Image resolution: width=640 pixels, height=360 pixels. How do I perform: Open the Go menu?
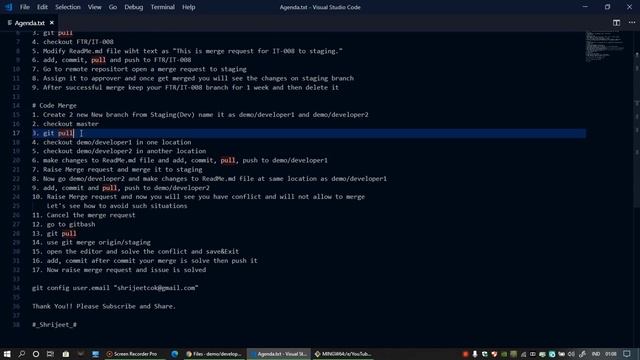click(113, 7)
